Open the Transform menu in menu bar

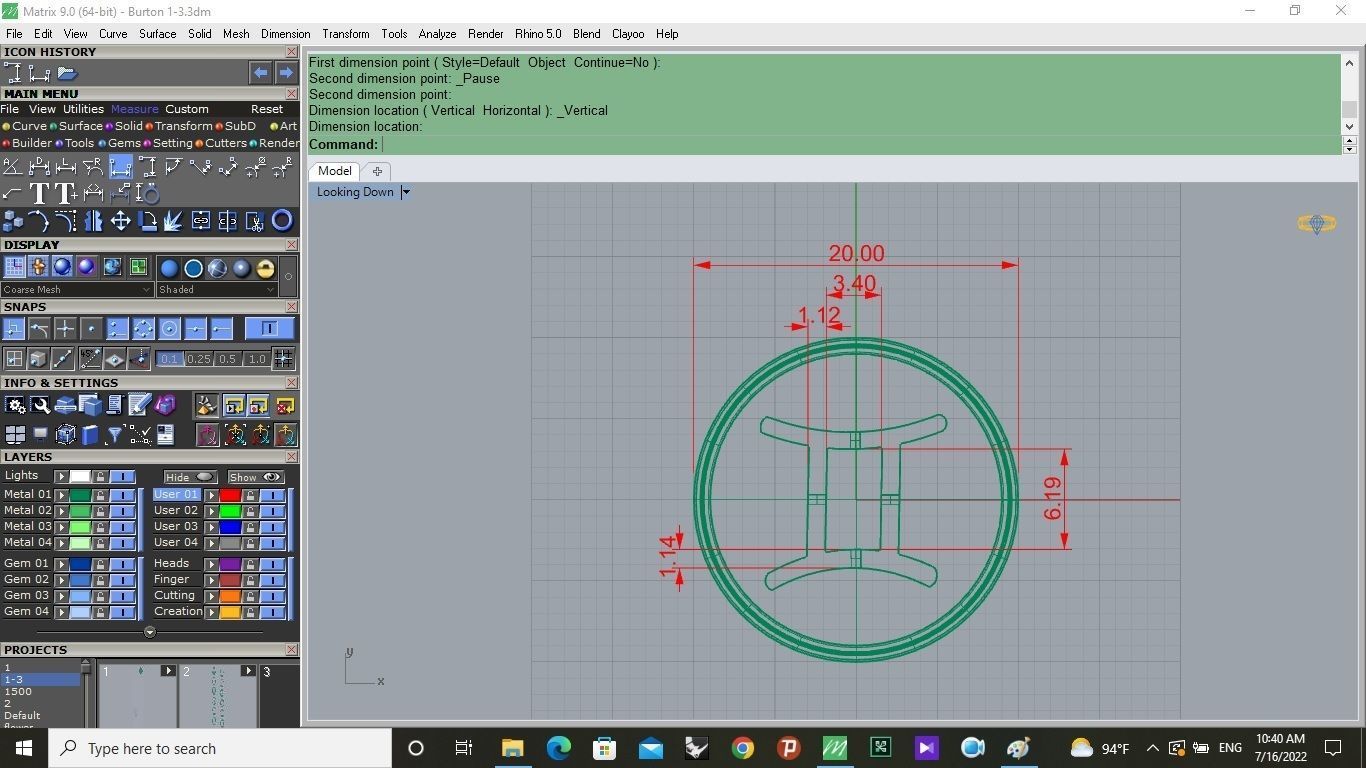(x=345, y=34)
